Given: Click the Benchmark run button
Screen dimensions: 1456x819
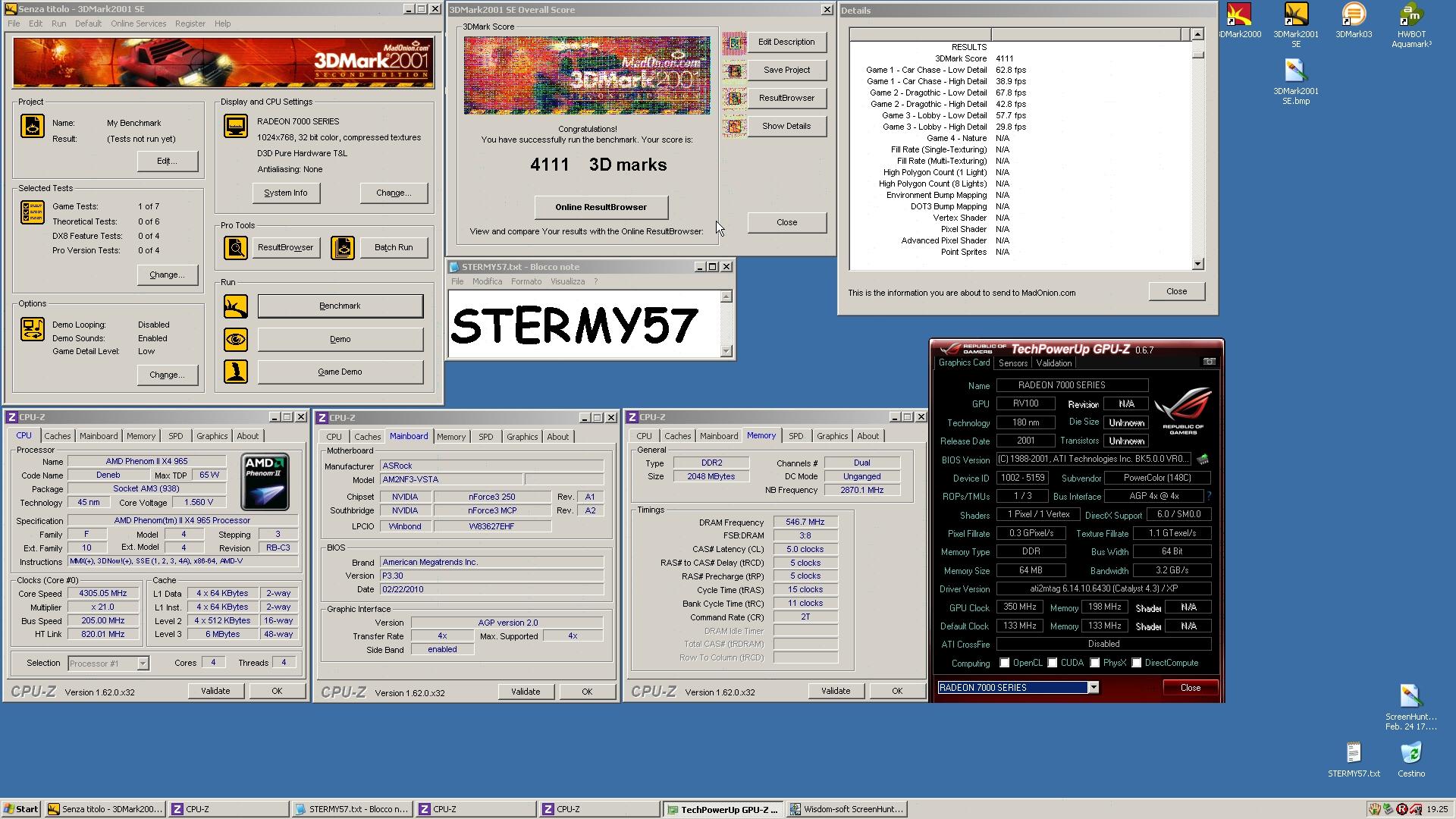Looking at the screenshot, I should pos(340,306).
